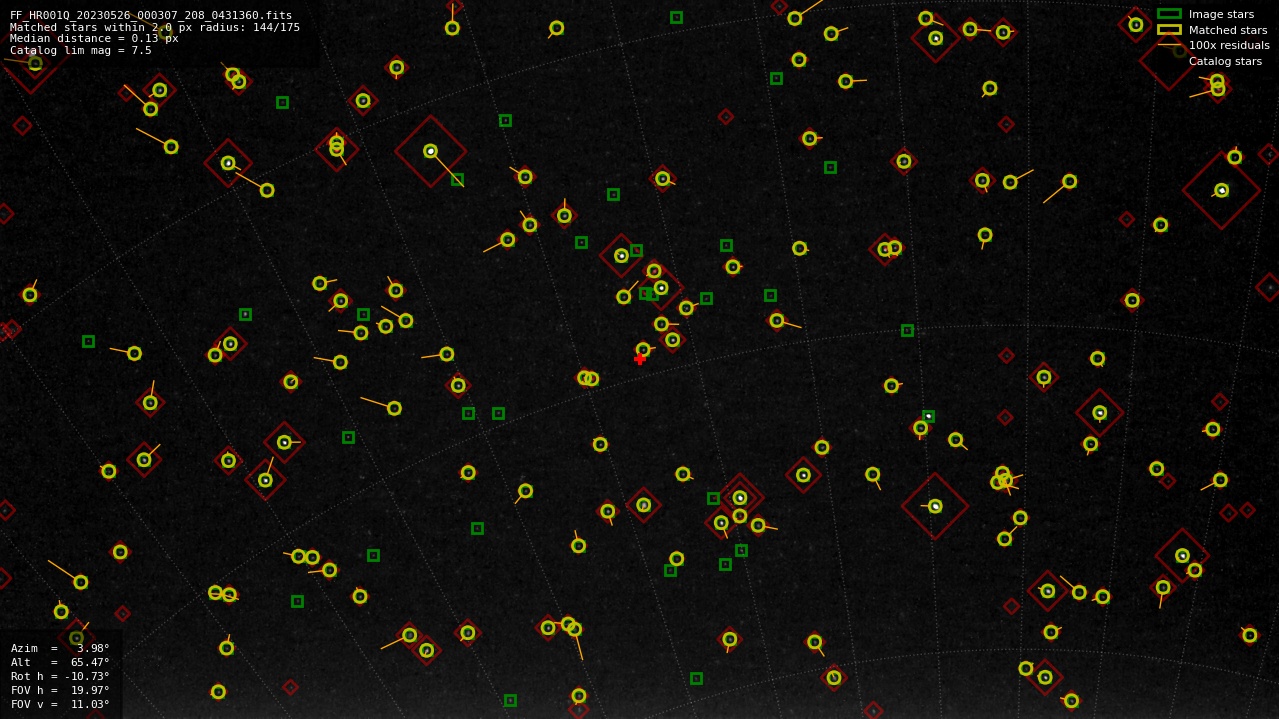
Task: Click the green square legend symbol for Image stars
Action: [x=1169, y=14]
